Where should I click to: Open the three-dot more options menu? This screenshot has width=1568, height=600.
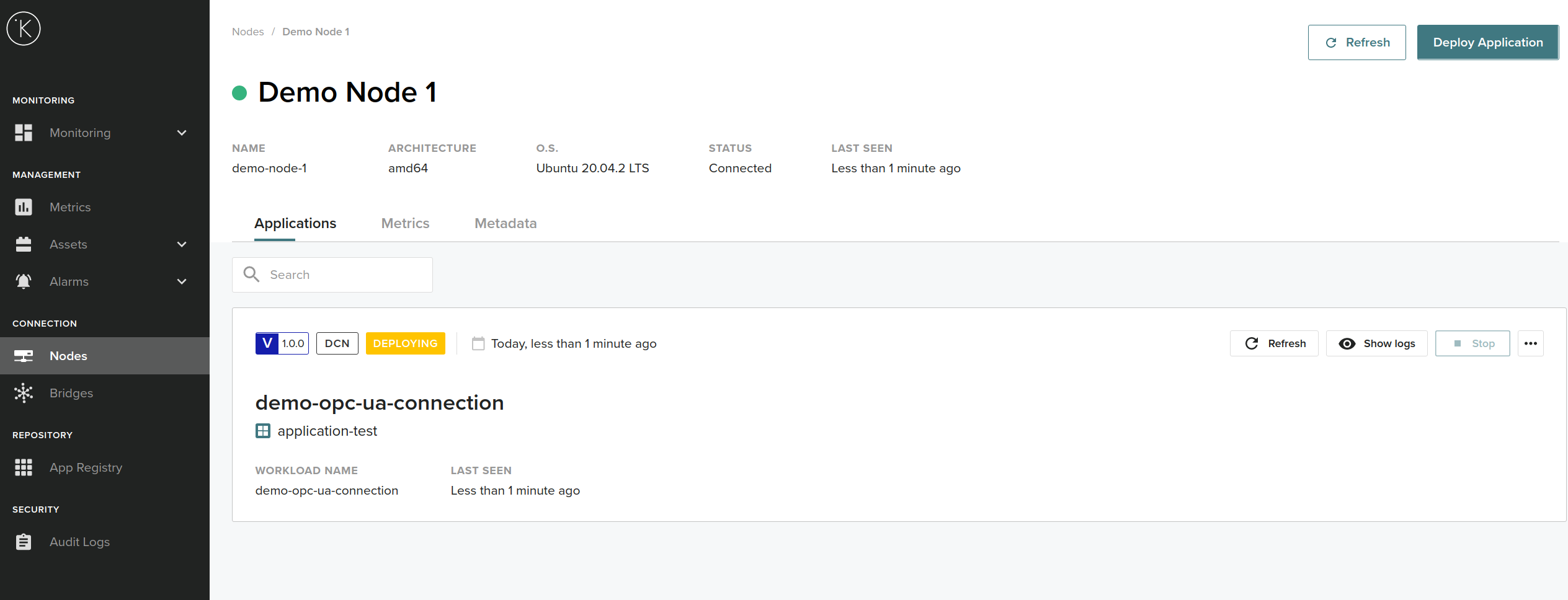tap(1530, 343)
